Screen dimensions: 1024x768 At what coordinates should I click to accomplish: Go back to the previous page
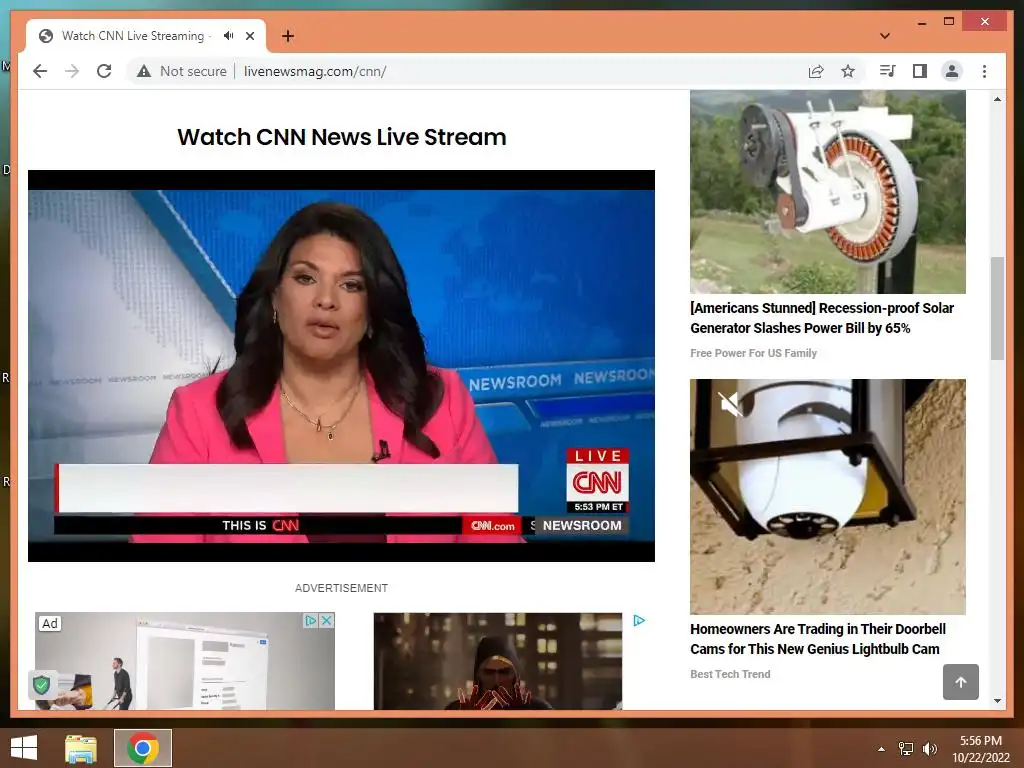click(40, 71)
